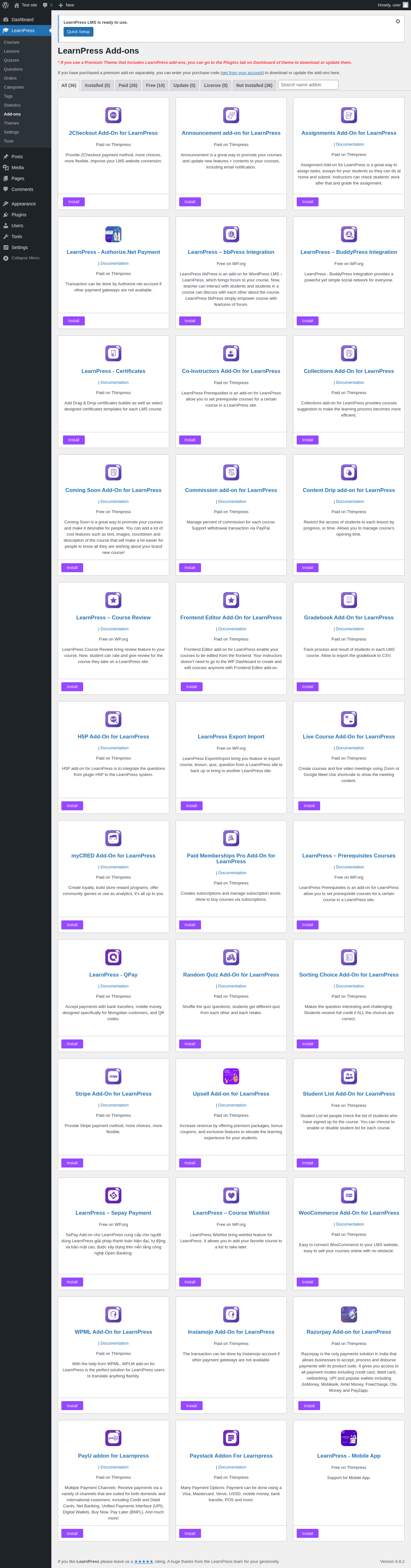Switch to the All (36) tab

tap(69, 85)
